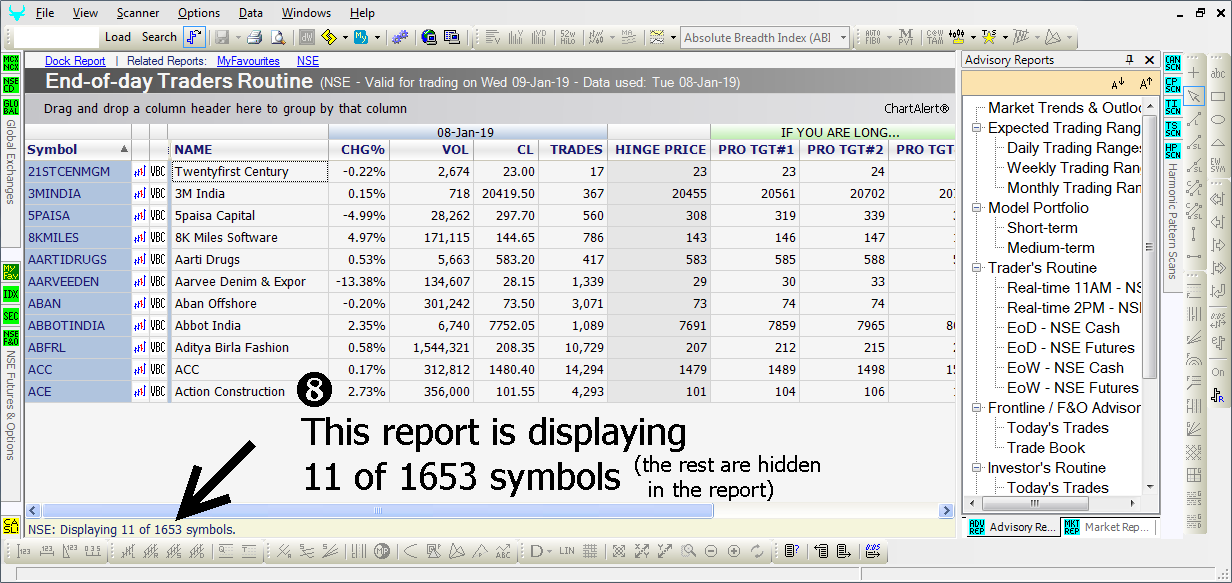Select the ellipse drawing tool
This screenshot has height=583, width=1232.
point(1219,119)
